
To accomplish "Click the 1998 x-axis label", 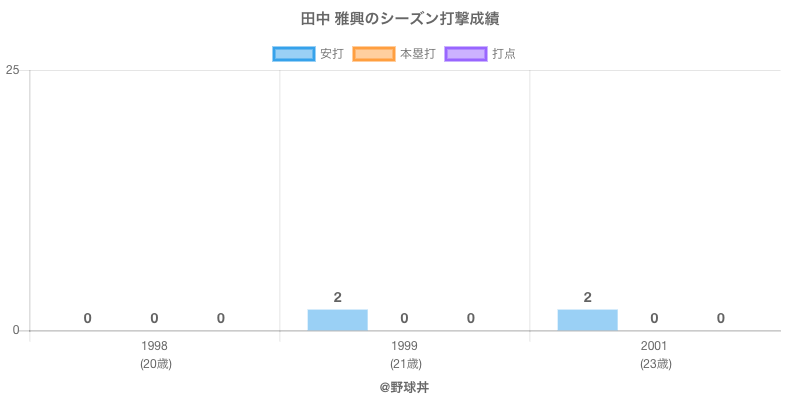I will (x=155, y=346).
